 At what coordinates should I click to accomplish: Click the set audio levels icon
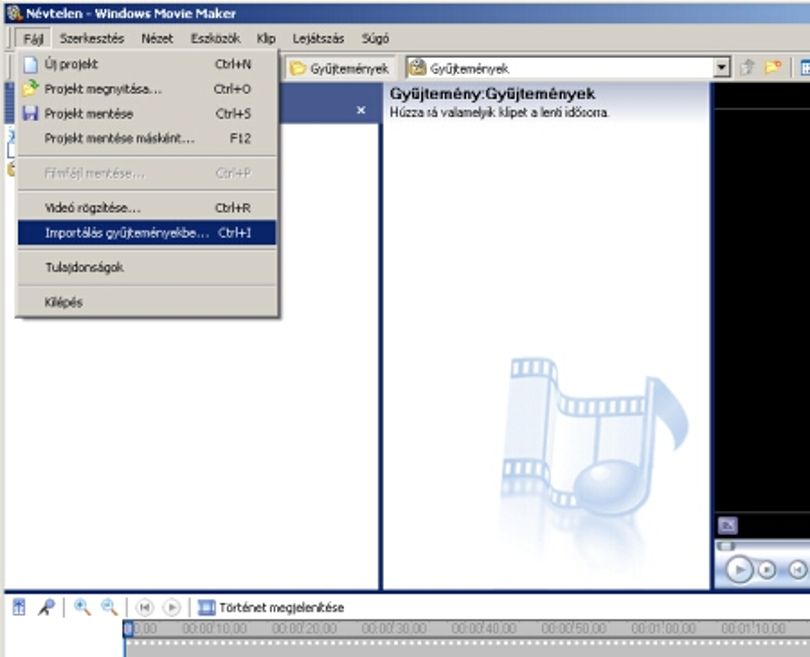click(19, 607)
